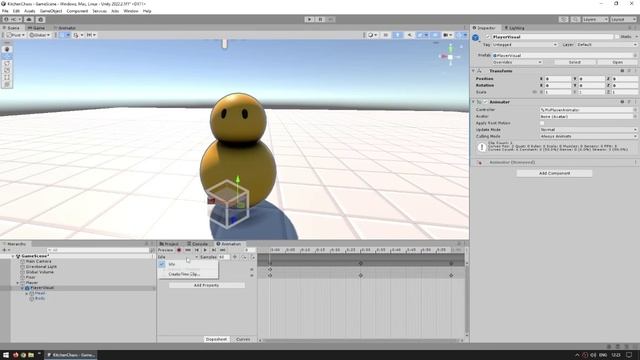Open the GameObject menu

coord(51,11)
